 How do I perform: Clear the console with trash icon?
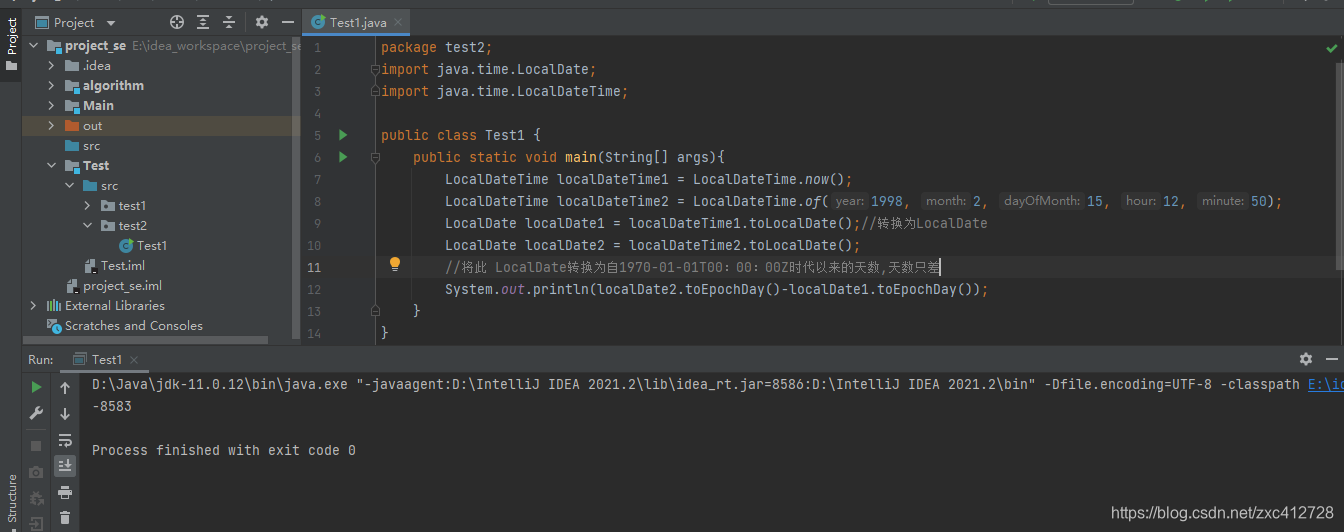point(65,518)
